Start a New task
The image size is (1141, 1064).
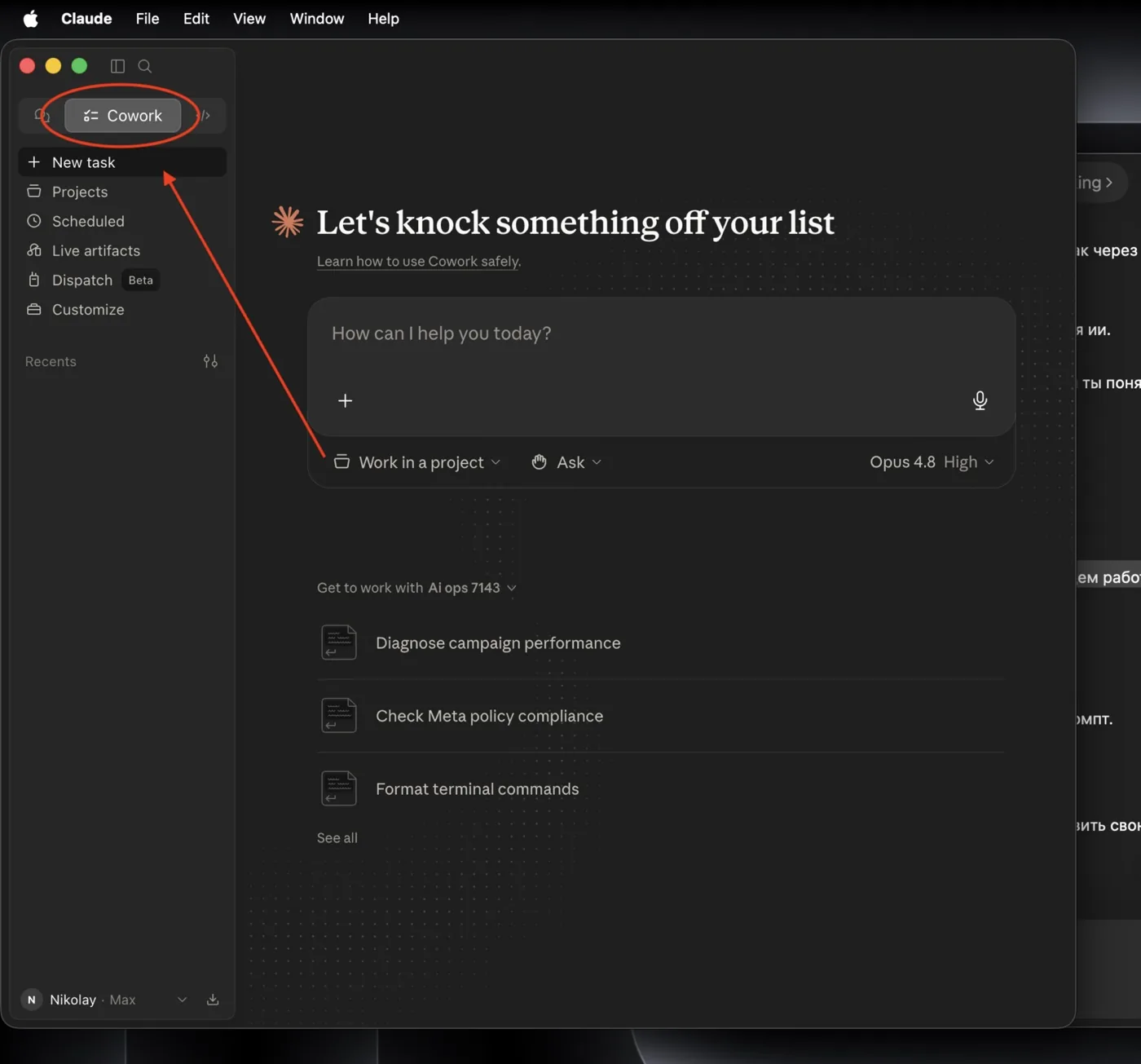[122, 162]
